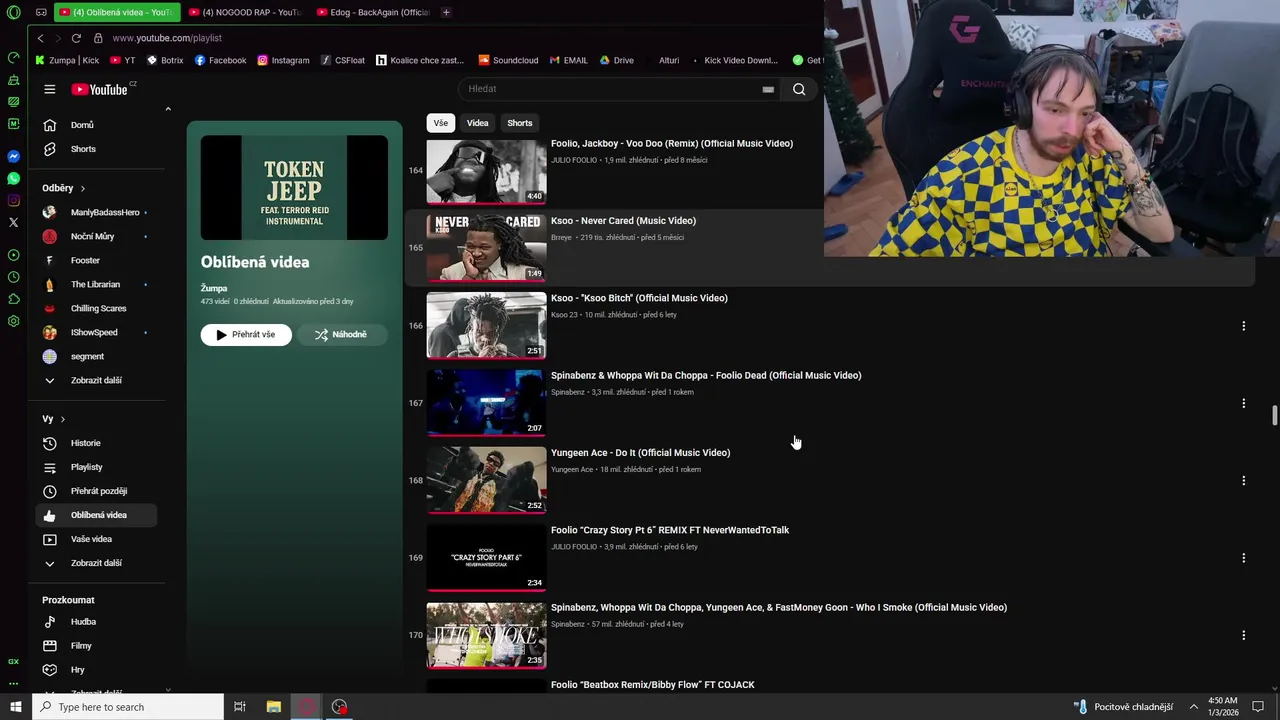
Task: Select the Shorts filter chip
Action: pos(520,123)
